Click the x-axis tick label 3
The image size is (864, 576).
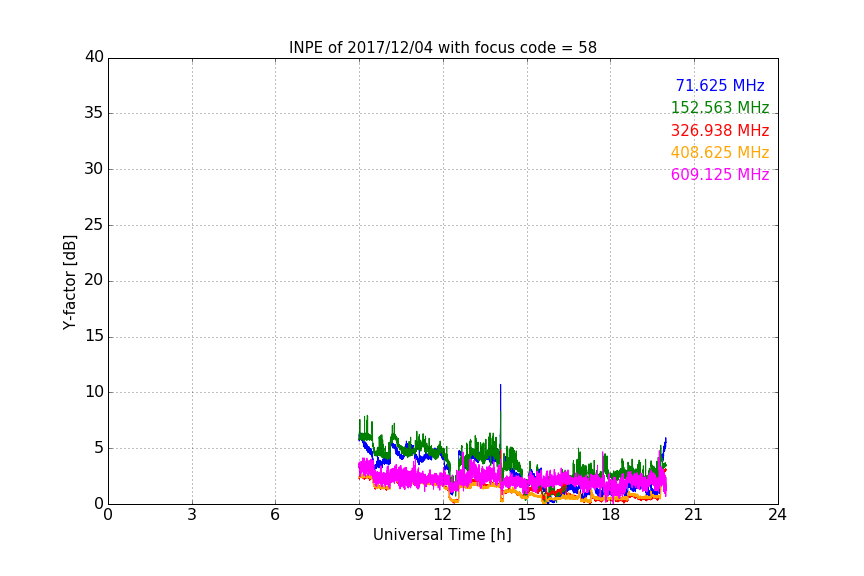[192, 515]
